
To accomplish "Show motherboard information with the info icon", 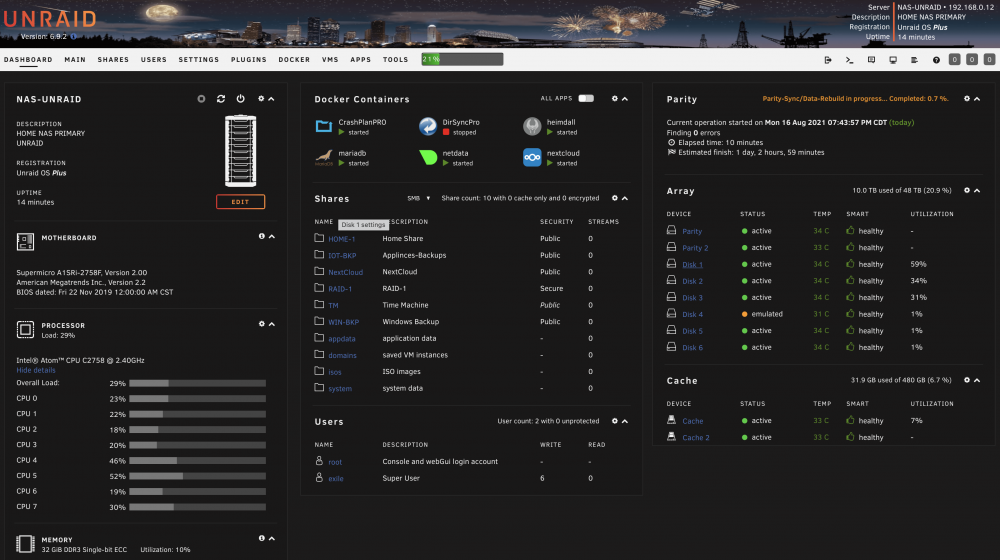I will click(261, 237).
